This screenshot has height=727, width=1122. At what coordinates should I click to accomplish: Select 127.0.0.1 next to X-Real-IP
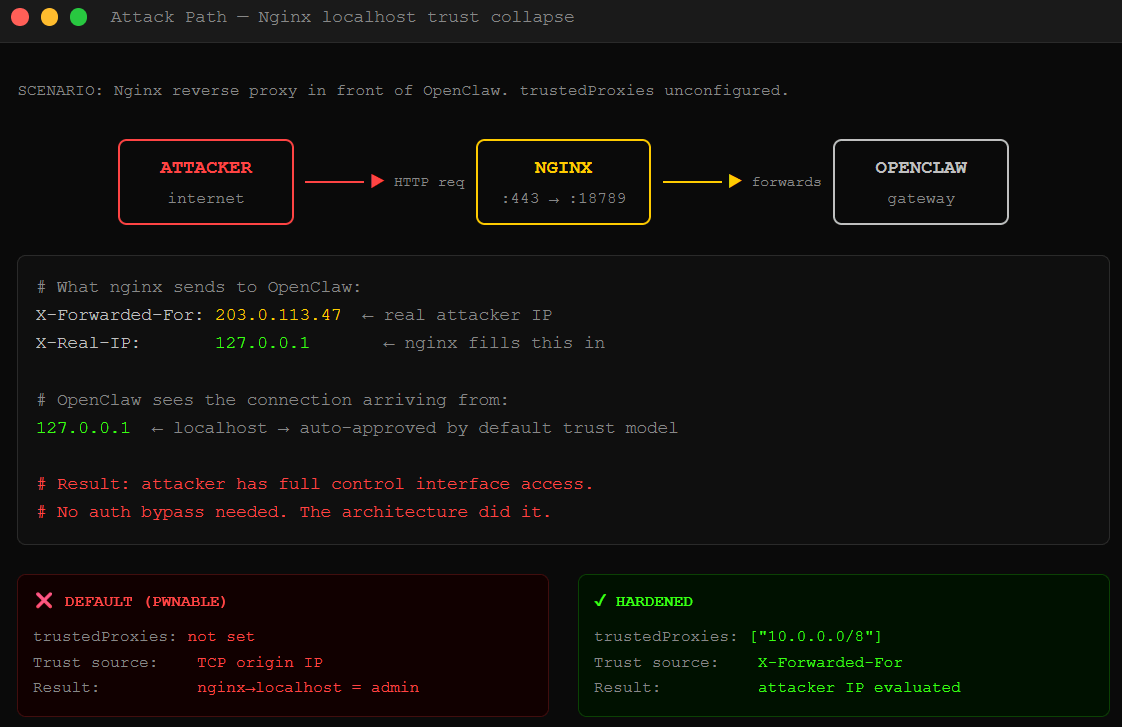click(x=263, y=343)
